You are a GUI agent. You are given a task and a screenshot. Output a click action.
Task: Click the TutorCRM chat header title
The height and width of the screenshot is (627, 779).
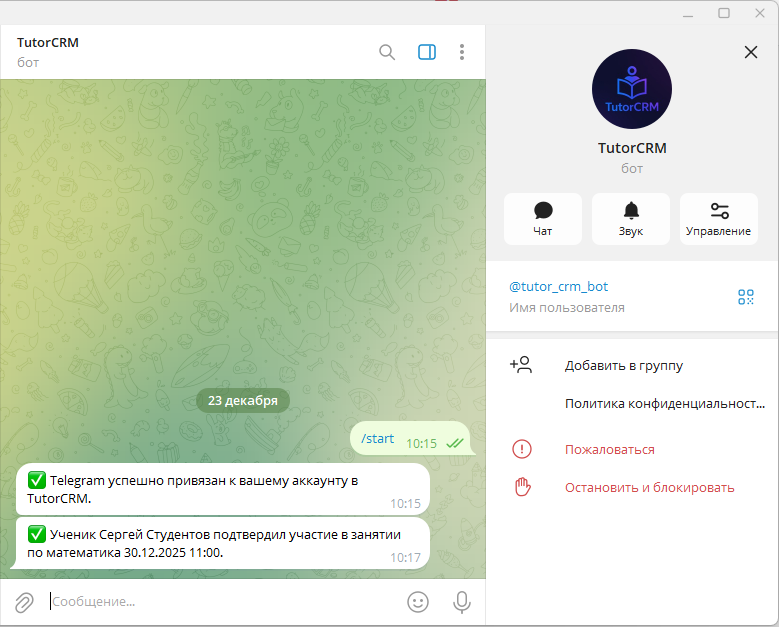point(48,43)
